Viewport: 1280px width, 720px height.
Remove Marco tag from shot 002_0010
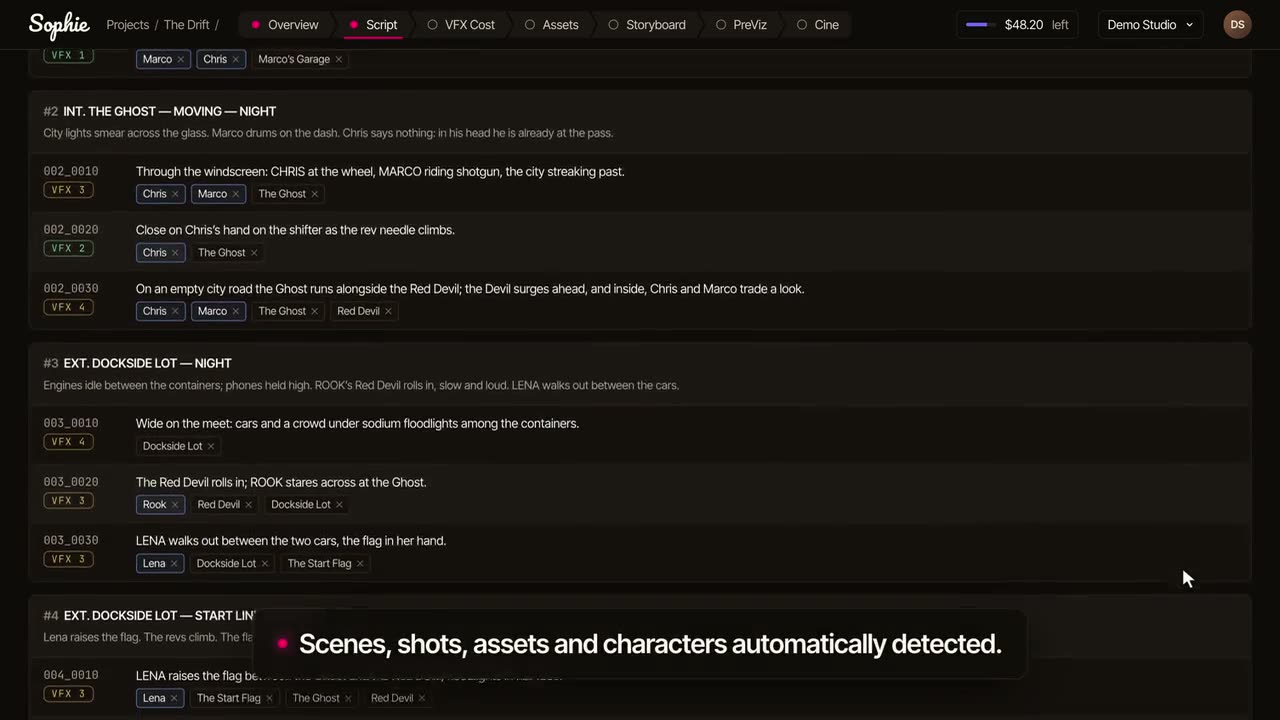tap(236, 194)
